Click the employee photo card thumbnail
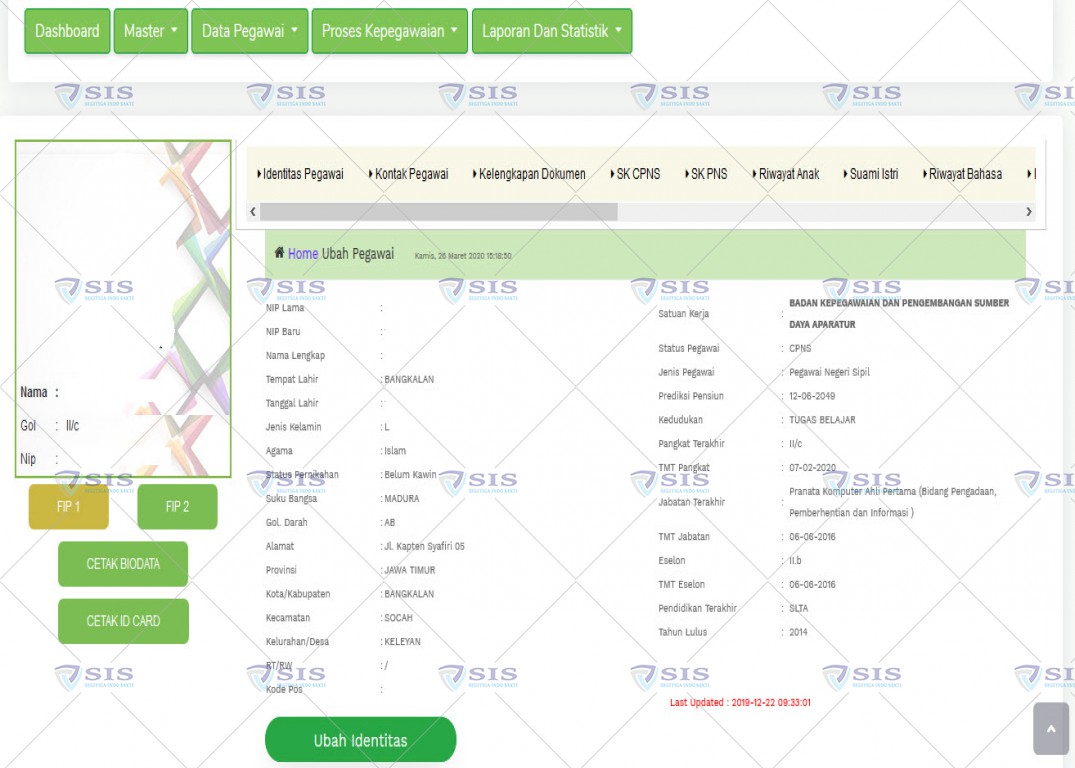1075x768 pixels. pos(123,309)
